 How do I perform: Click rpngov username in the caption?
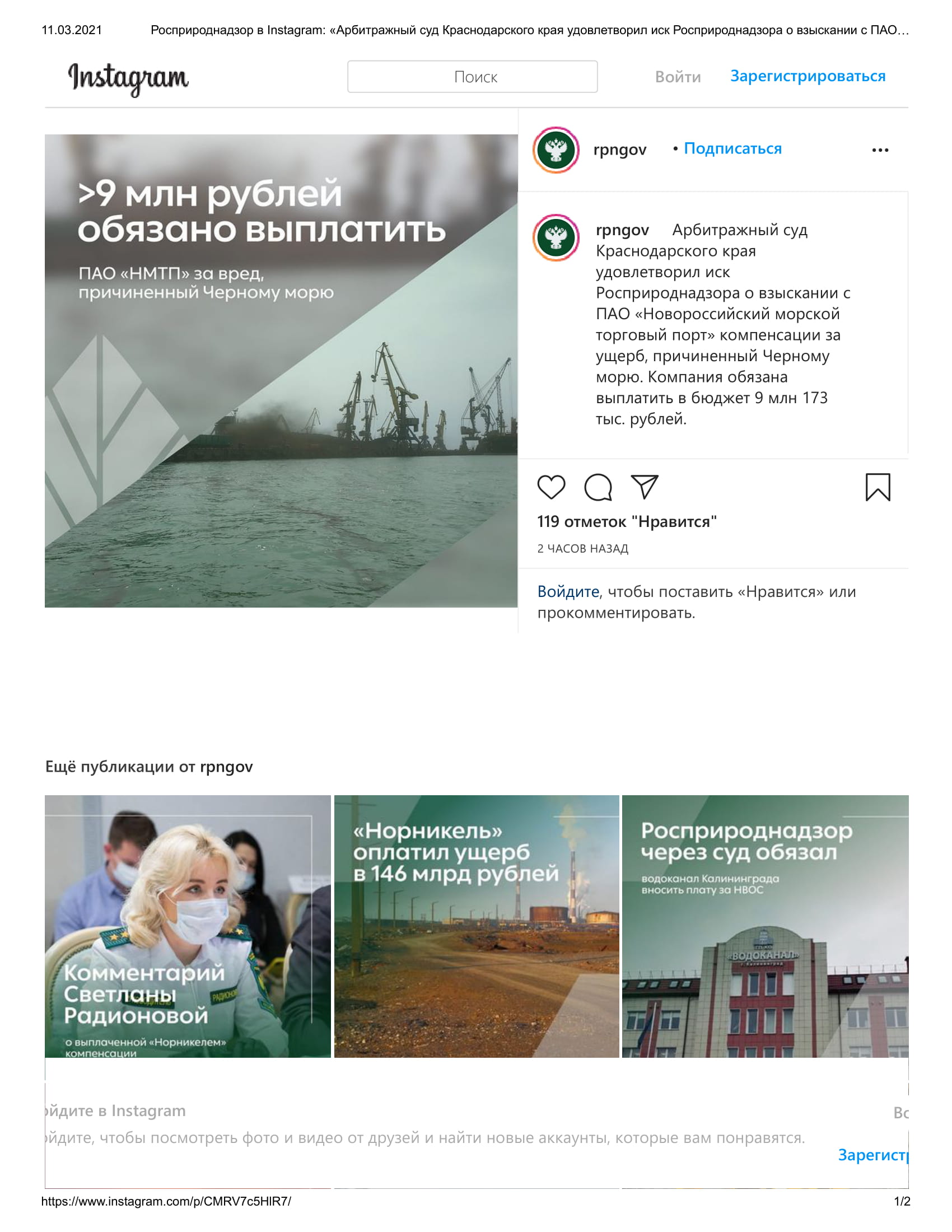(x=623, y=230)
